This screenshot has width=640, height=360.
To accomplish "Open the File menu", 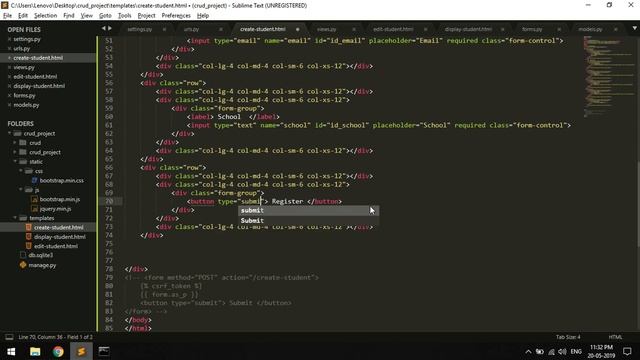I will pos(7,16).
